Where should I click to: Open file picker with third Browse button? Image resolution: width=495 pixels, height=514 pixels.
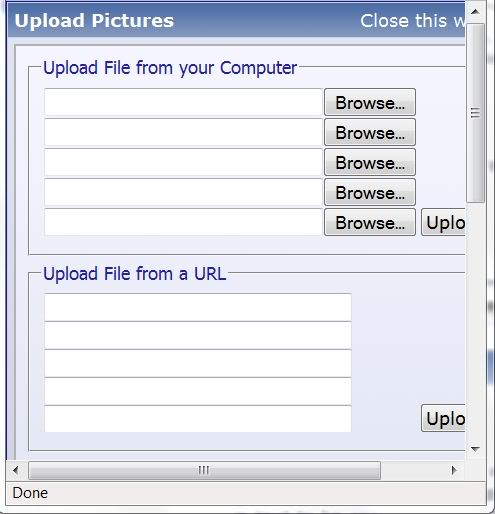pyautogui.click(x=370, y=162)
